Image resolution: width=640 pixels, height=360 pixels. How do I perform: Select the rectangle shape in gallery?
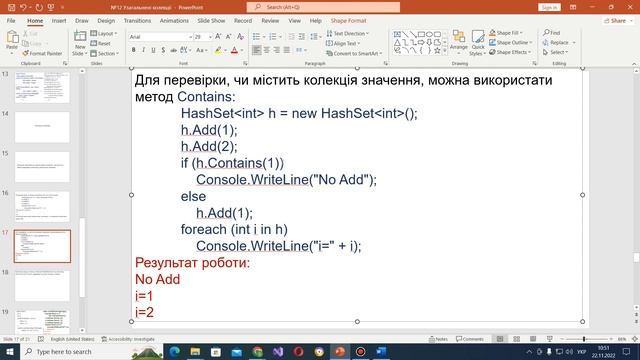pos(421,34)
